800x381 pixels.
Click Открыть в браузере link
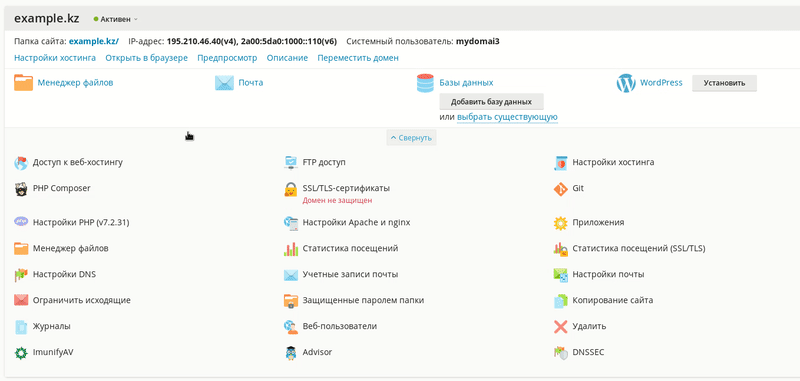click(x=146, y=58)
